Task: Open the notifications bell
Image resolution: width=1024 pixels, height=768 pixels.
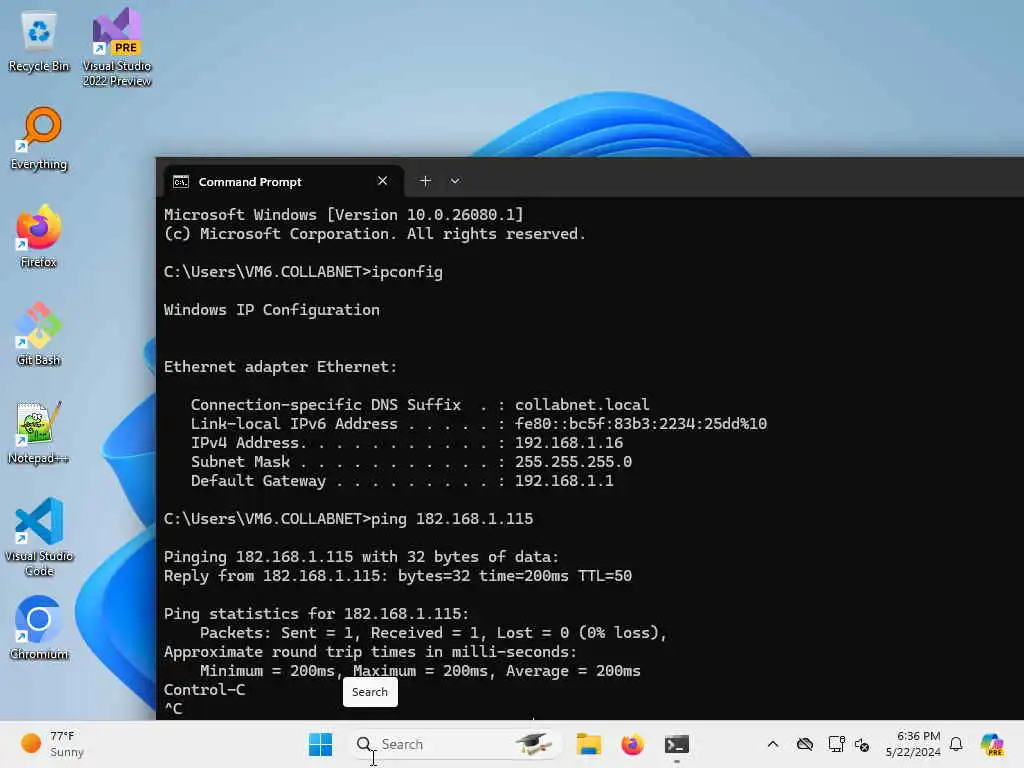Action: 956,744
